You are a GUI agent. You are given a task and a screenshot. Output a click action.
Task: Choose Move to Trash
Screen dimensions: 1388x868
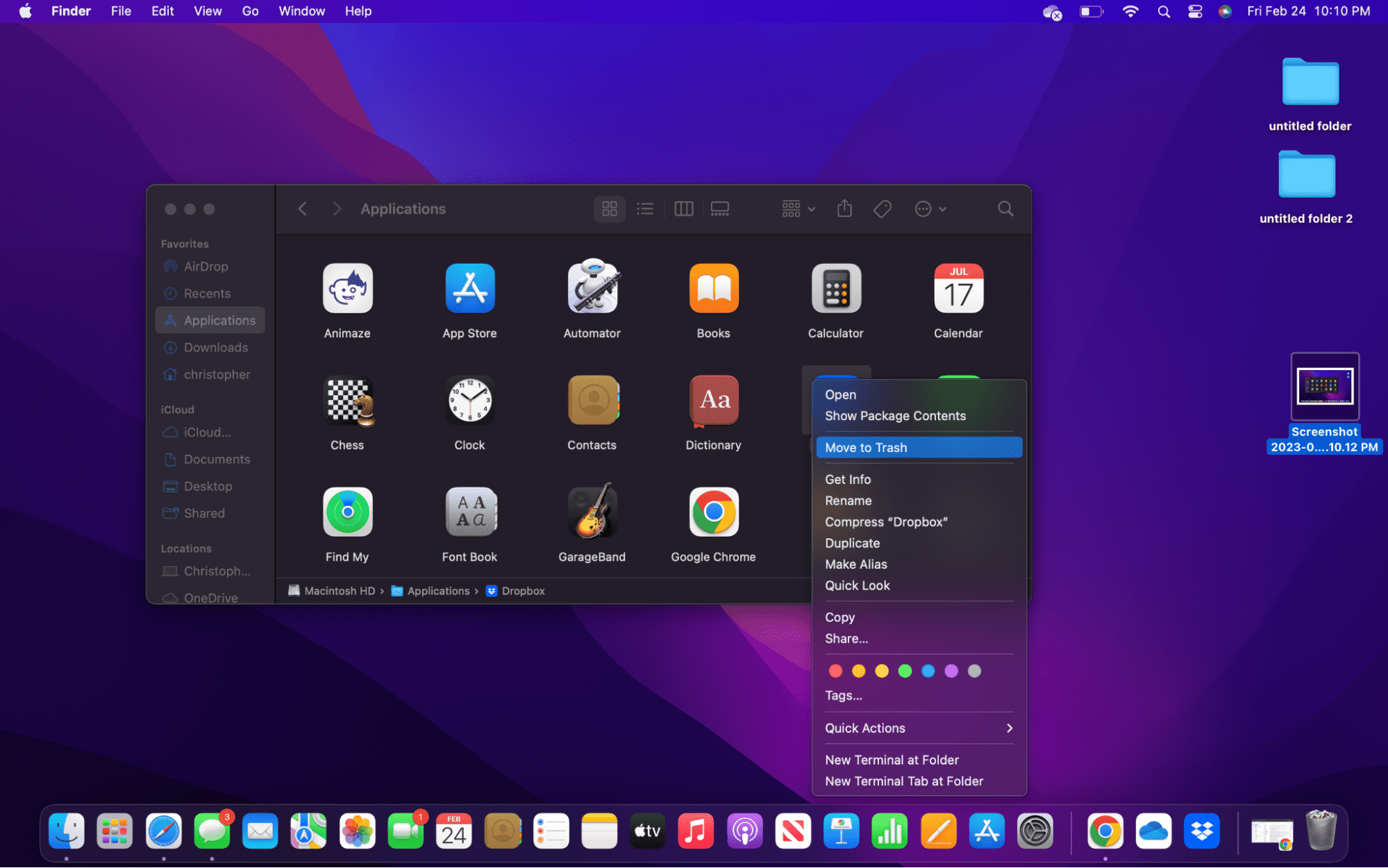(x=919, y=448)
